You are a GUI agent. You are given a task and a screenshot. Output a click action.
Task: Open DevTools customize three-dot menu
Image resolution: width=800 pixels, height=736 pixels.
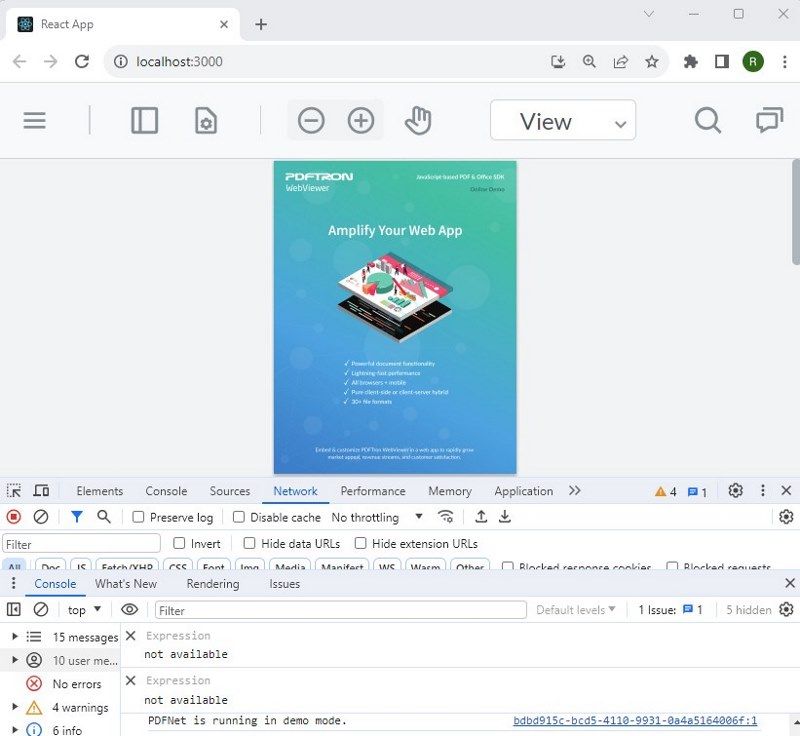tap(763, 491)
